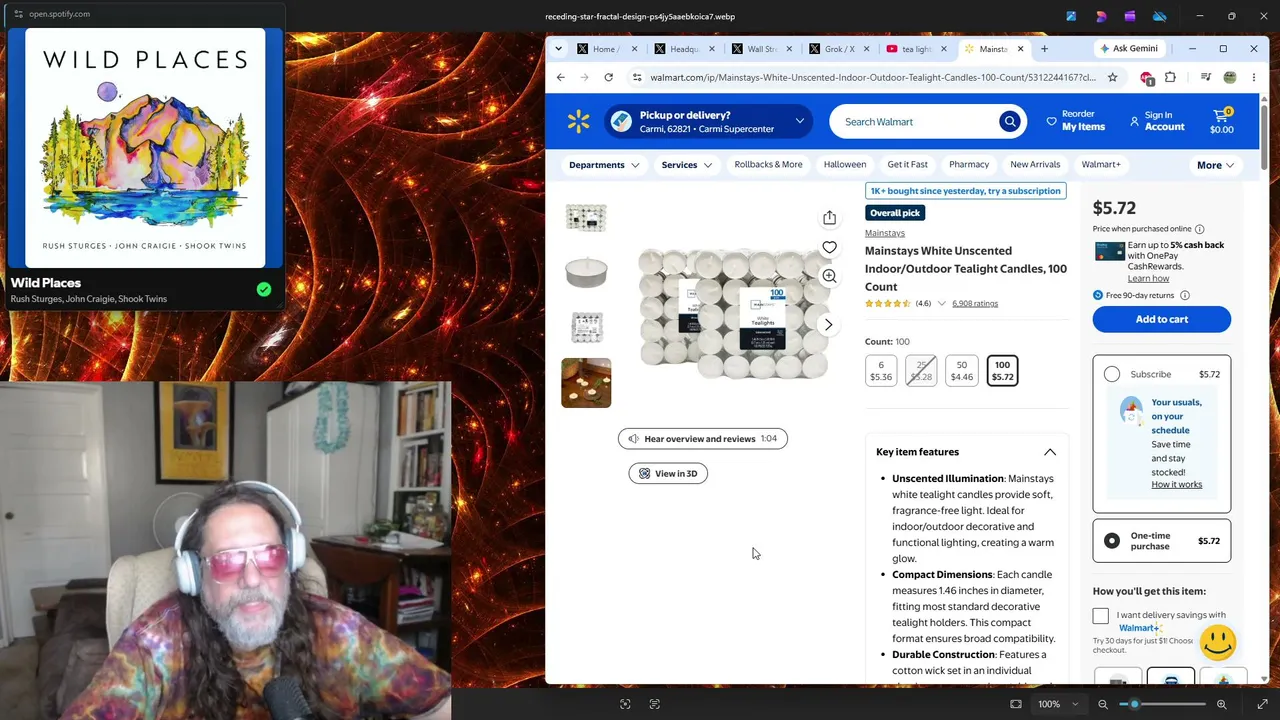Zoom out in the image viewer

1103,704
